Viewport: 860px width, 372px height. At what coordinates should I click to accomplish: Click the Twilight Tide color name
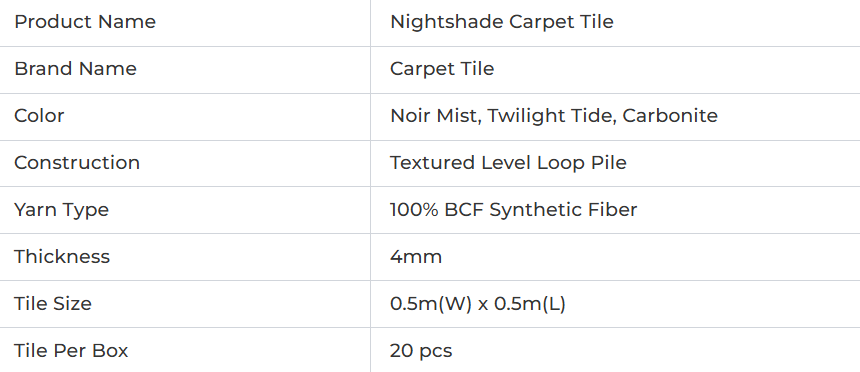(551, 116)
